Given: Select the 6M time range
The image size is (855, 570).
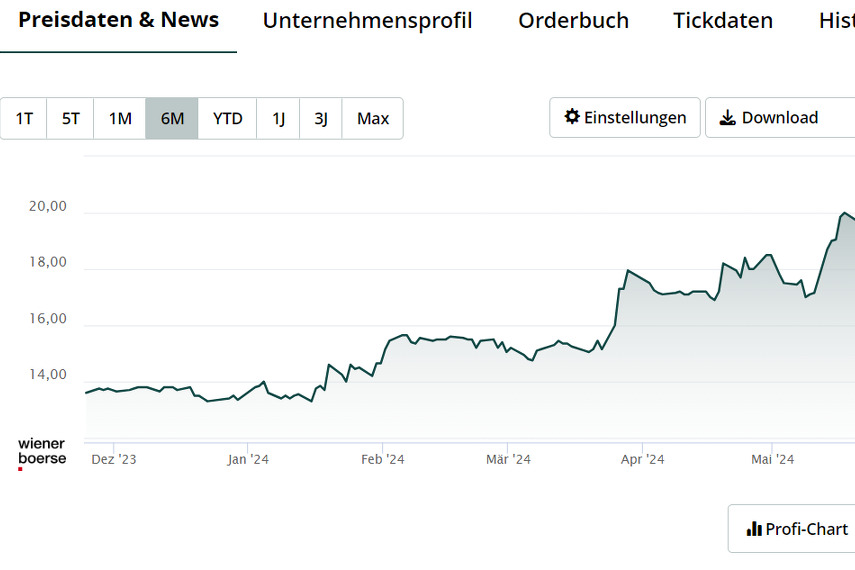Looking at the screenshot, I should tap(172, 118).
